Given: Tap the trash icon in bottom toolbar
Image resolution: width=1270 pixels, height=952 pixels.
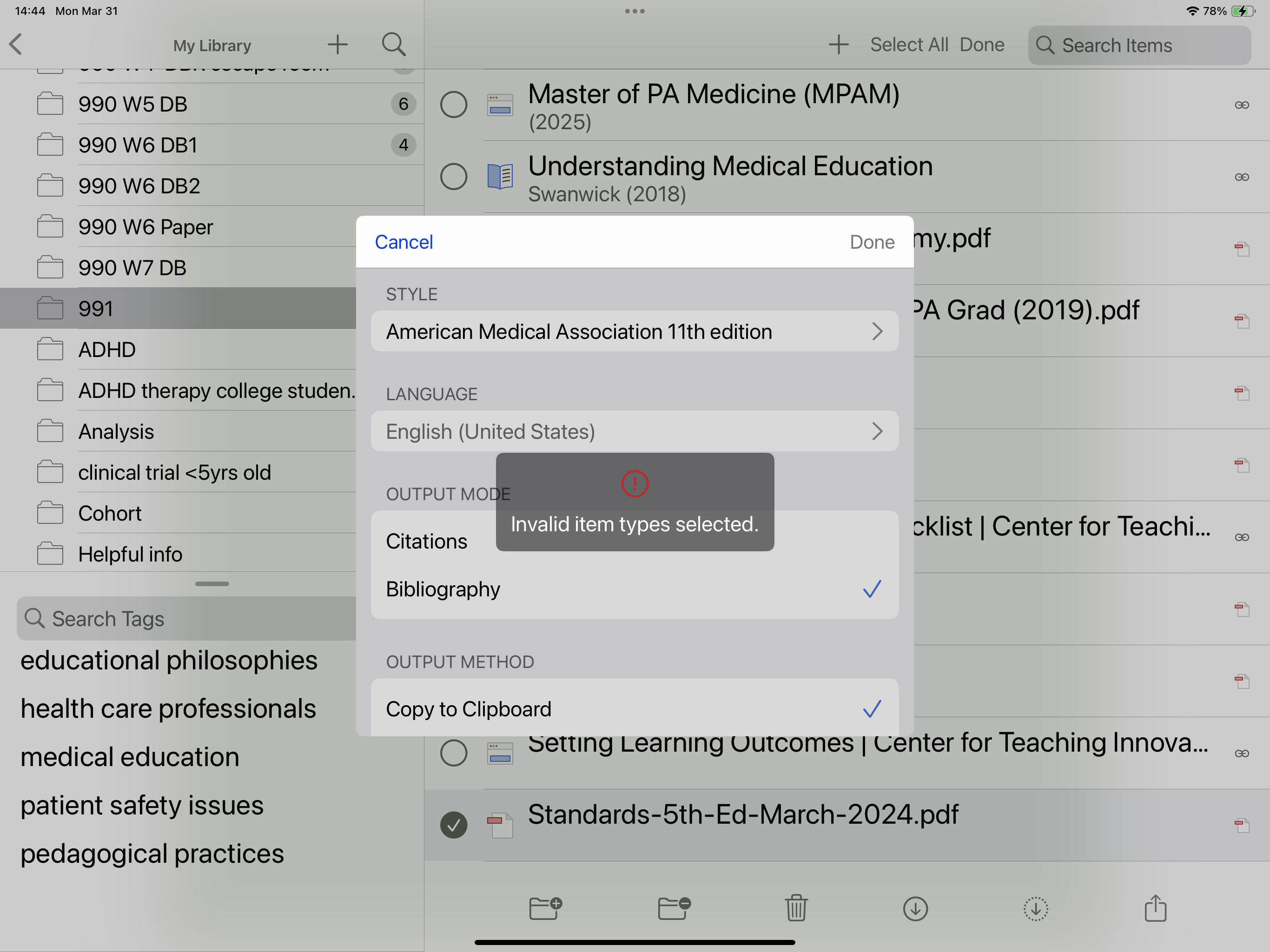Looking at the screenshot, I should 796,908.
